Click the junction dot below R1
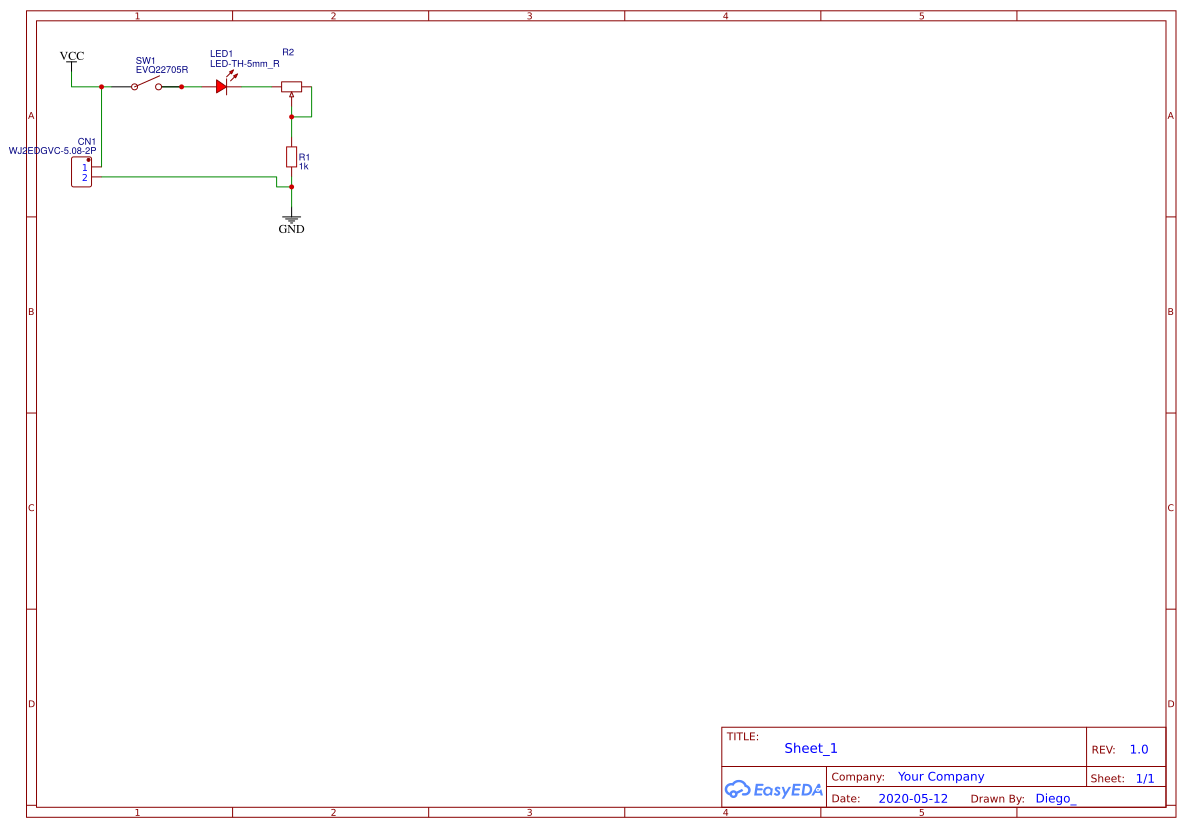The height and width of the screenshot is (828, 1186). click(291, 187)
